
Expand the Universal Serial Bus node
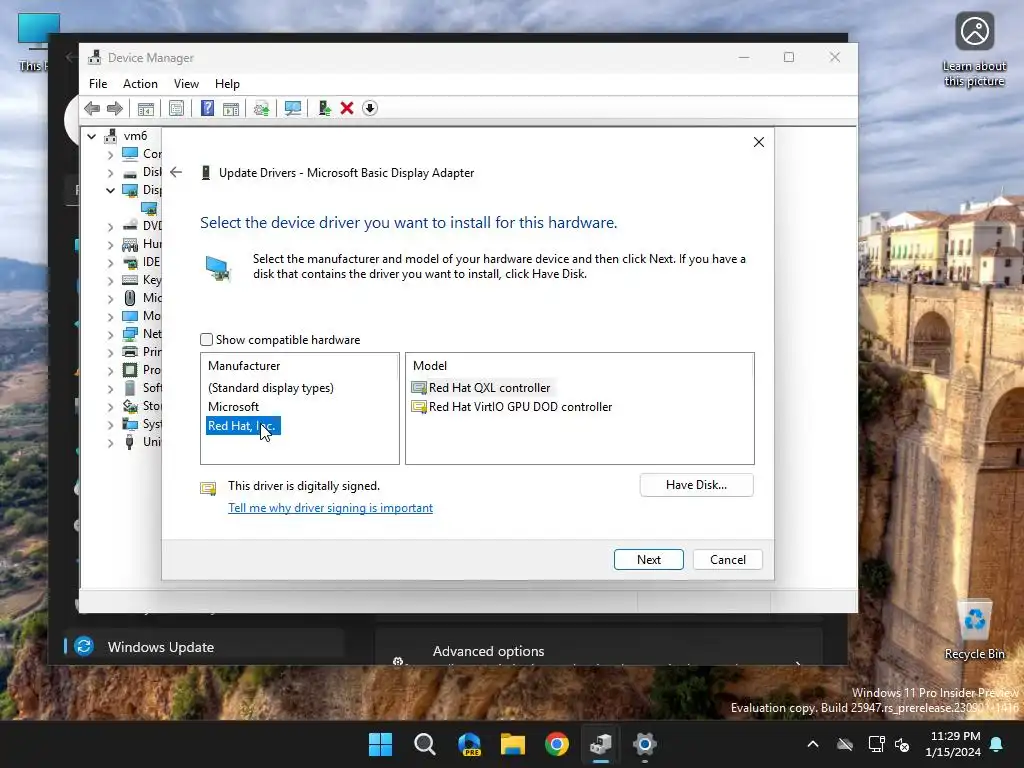[x=110, y=442]
